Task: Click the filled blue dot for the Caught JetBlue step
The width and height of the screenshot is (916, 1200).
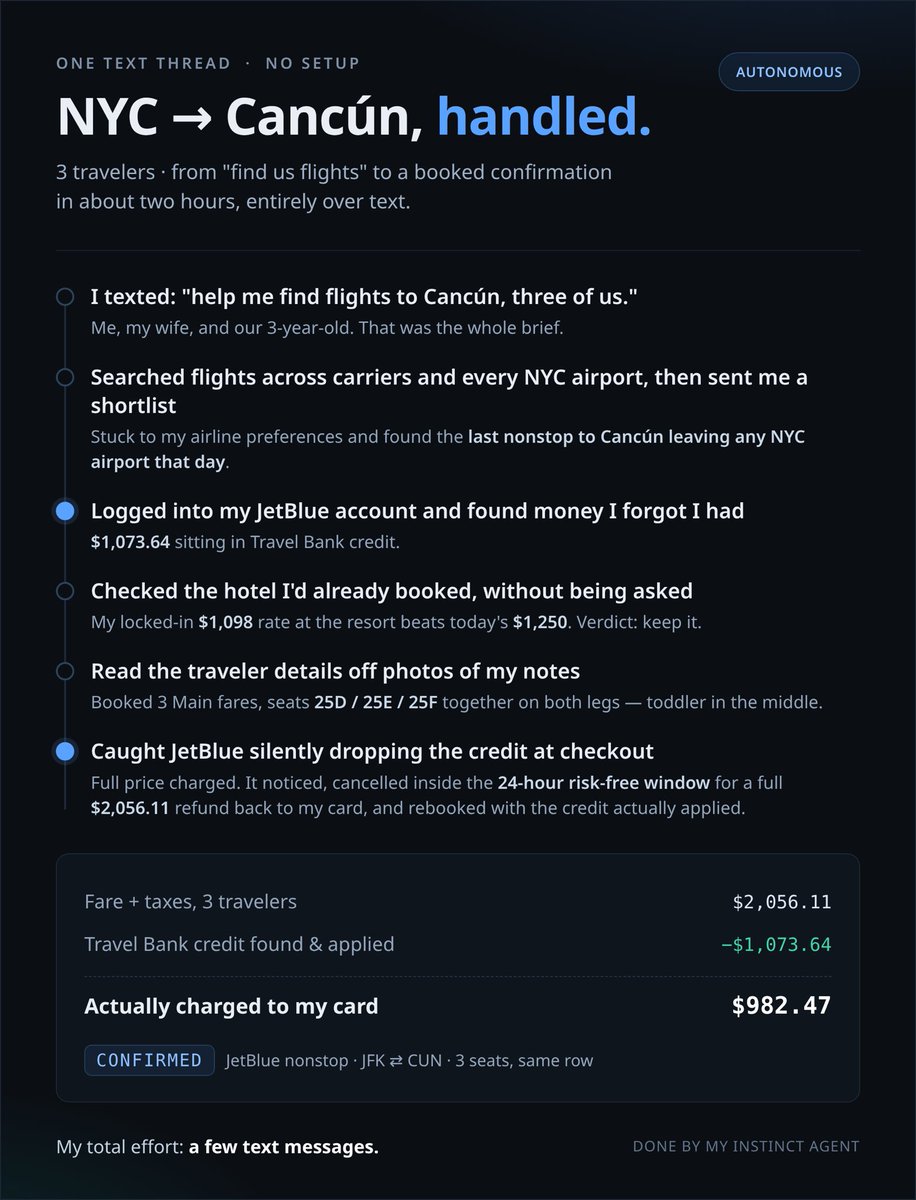Action: pyautogui.click(x=65, y=751)
